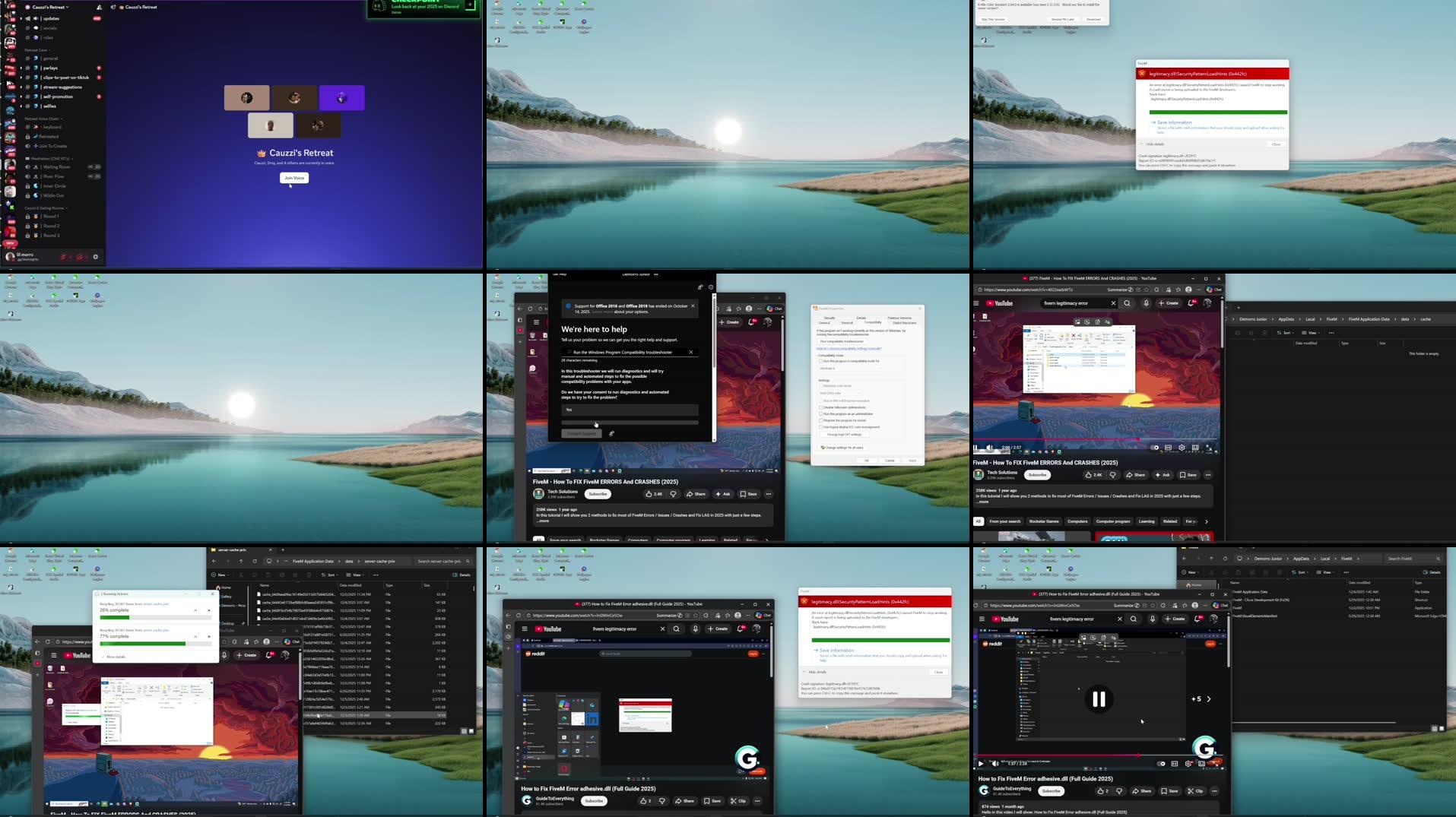
Task: Click the Share icon under the FiveM video
Action: coord(1136,475)
